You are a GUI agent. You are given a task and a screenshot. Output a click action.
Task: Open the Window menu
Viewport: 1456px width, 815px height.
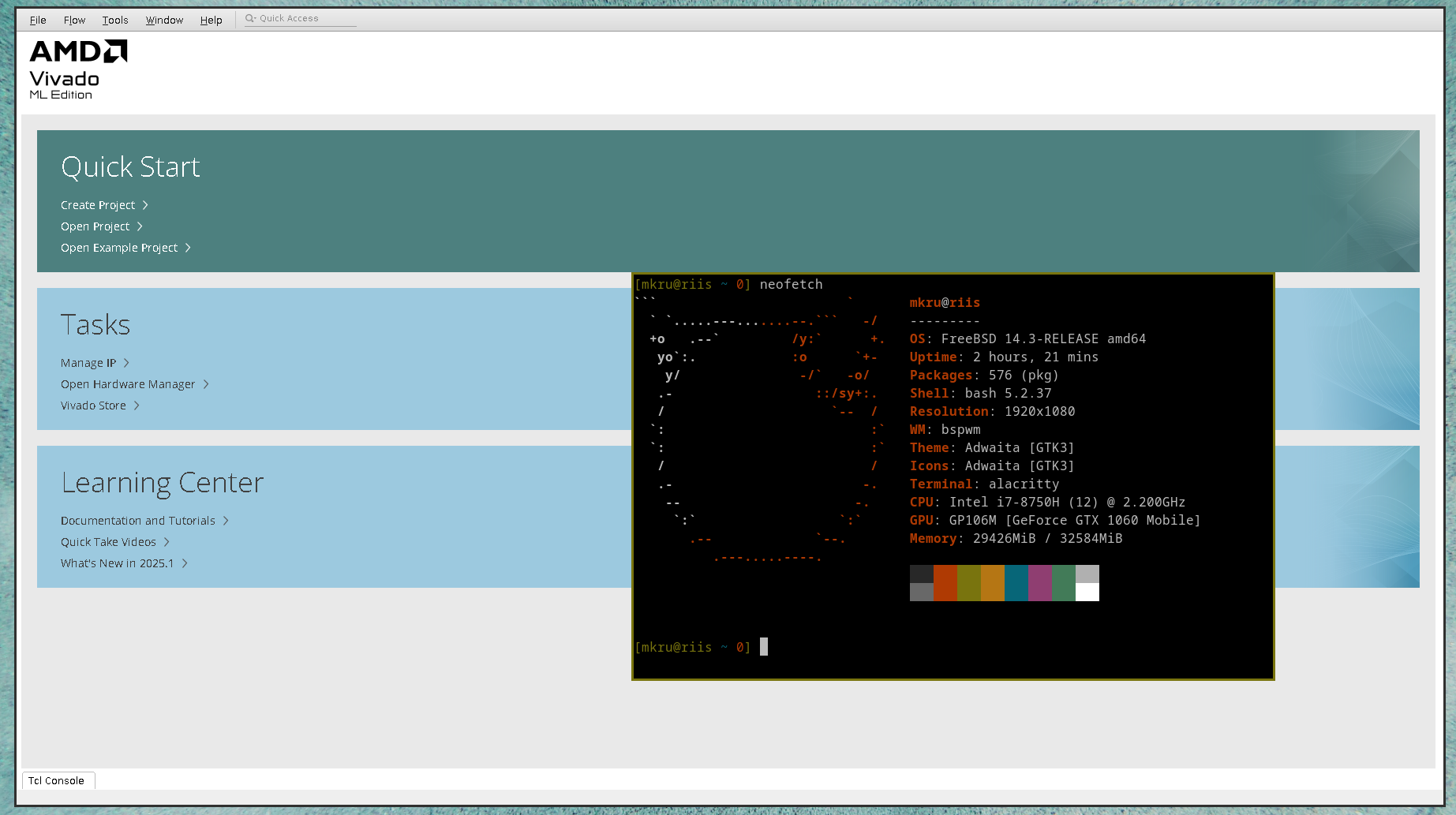(164, 20)
